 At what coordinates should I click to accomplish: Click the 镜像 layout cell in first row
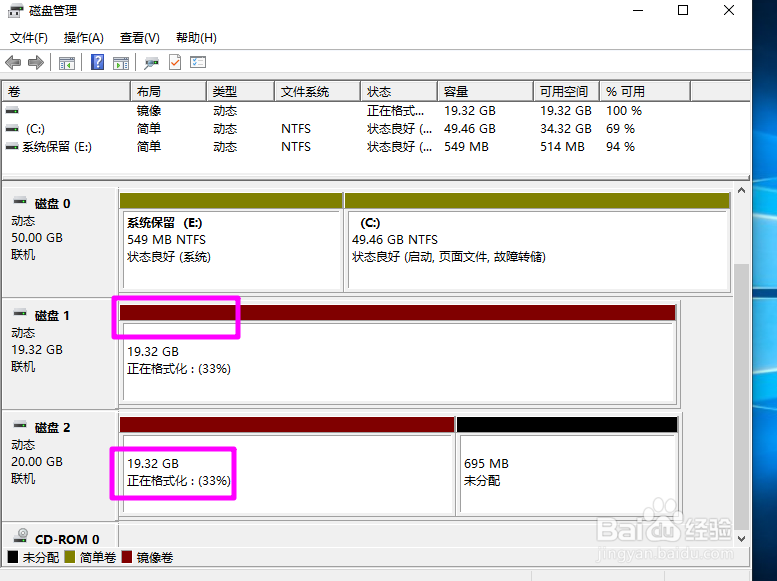pos(149,111)
